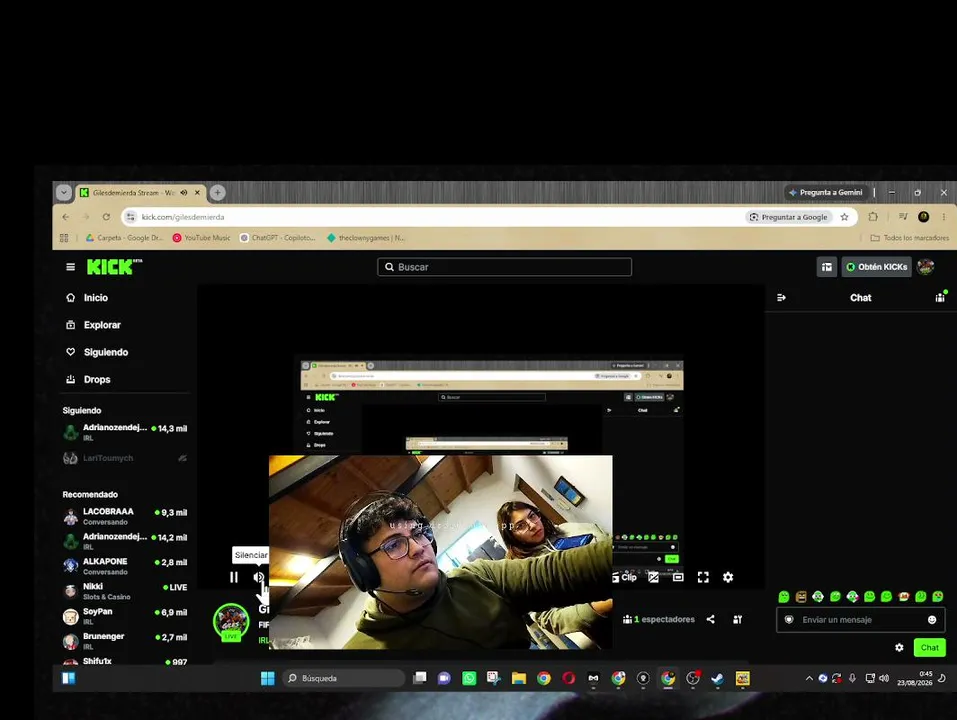
Task: Collapse the chat panel with the arrow icon
Action: (x=781, y=298)
